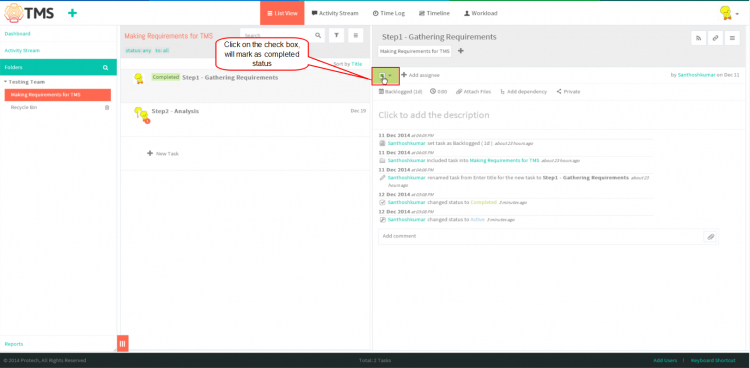This screenshot has width=750, height=368.
Task: Click the filter funnel icon
Action: coord(337,35)
